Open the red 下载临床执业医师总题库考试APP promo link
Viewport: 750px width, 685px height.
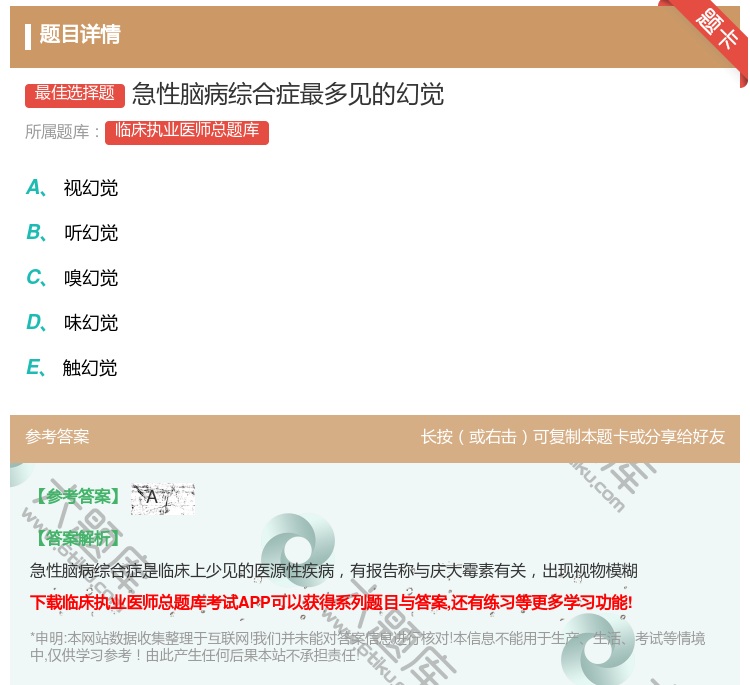[331, 602]
